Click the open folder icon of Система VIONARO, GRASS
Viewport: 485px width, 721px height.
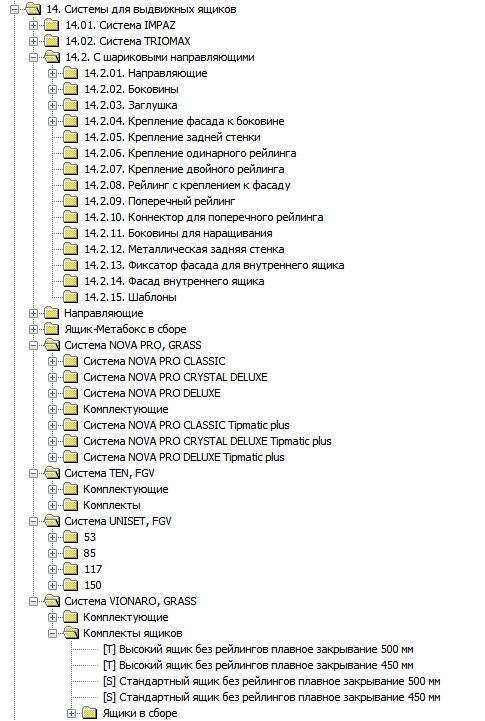point(52,601)
